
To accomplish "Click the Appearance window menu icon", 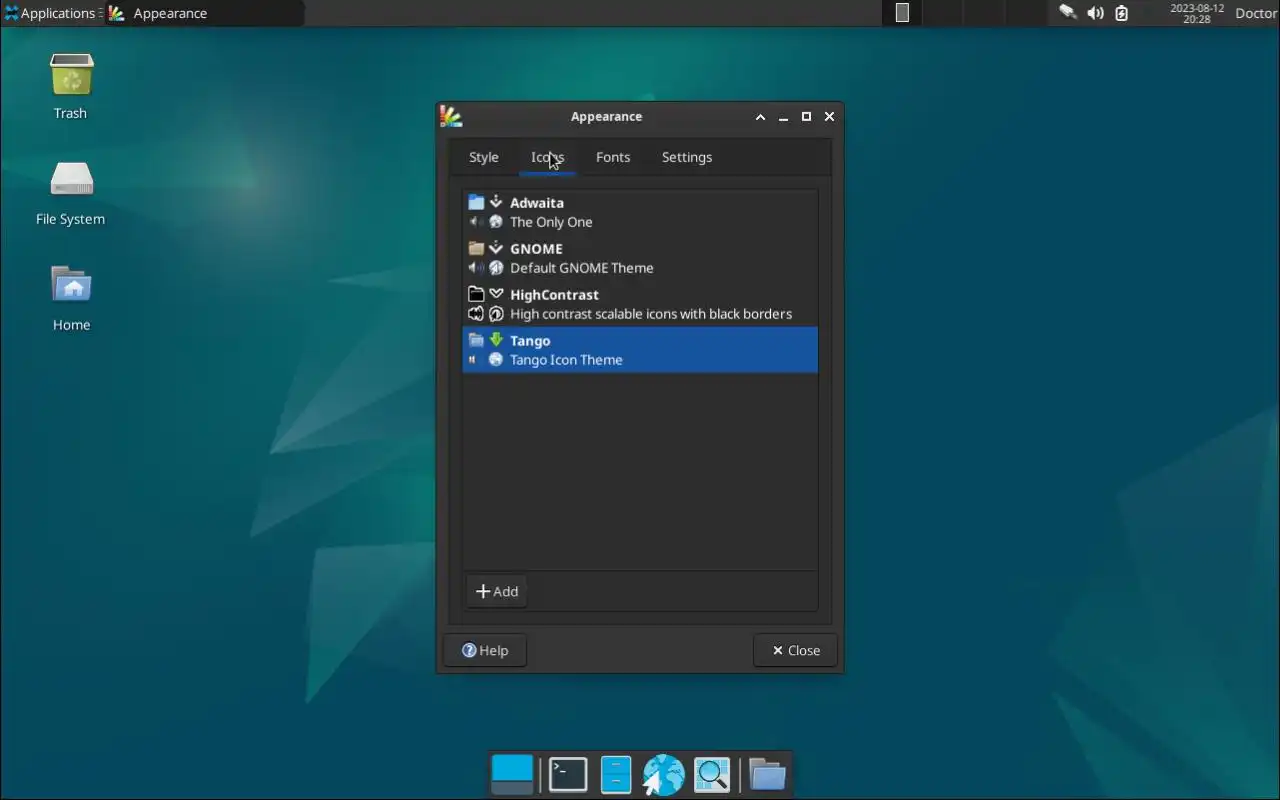I will coord(451,116).
